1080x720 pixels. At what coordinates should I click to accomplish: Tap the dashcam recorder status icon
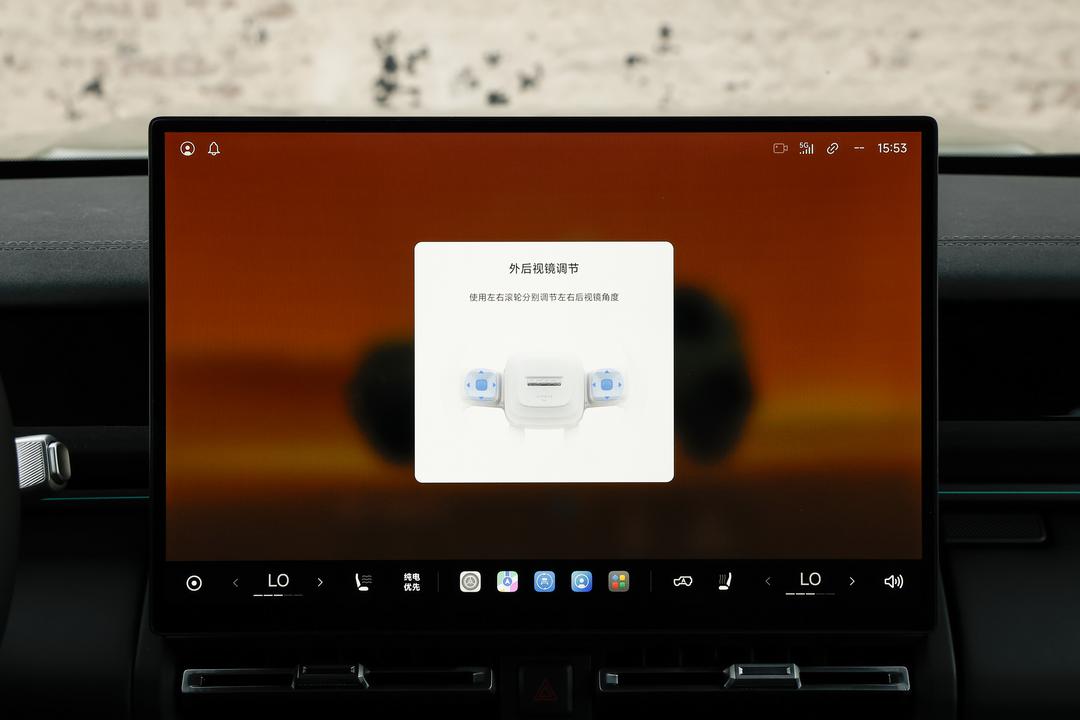[x=780, y=148]
